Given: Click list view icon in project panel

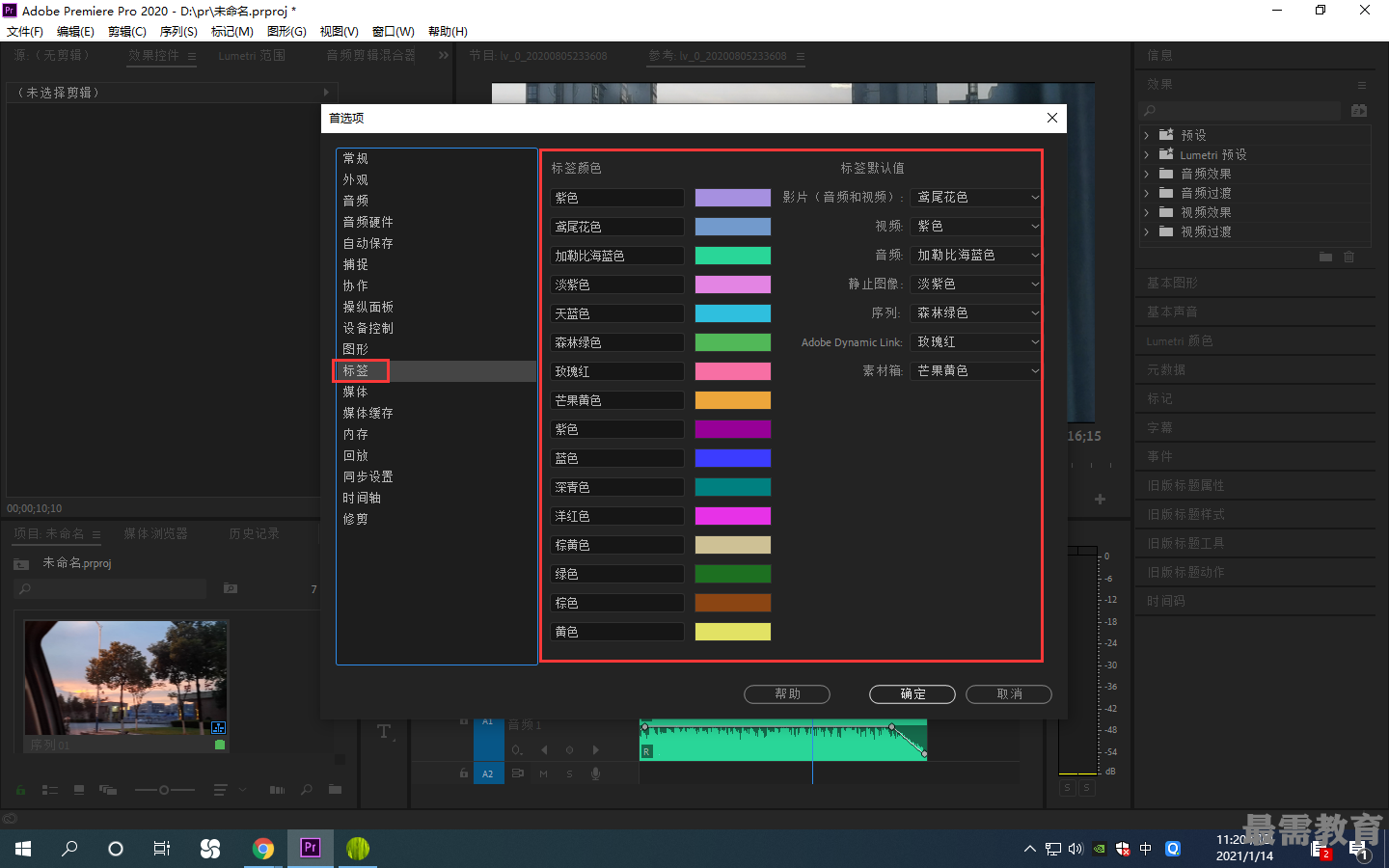Looking at the screenshot, I should [50, 790].
